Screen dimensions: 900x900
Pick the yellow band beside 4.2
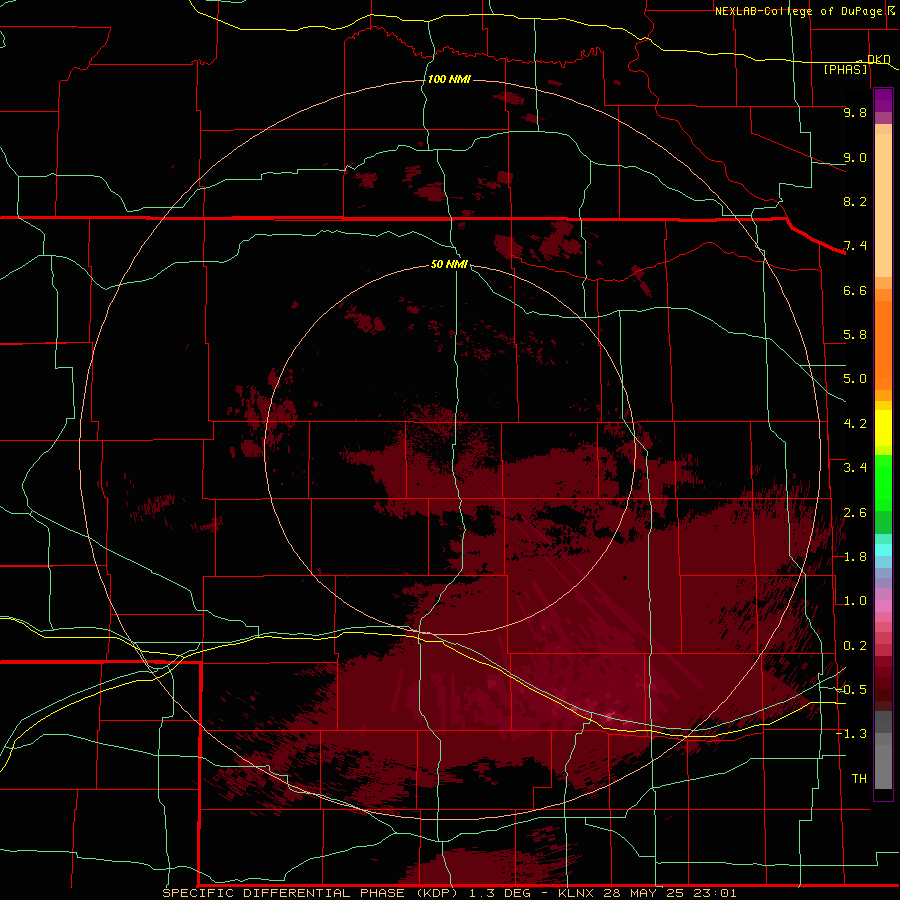883,428
